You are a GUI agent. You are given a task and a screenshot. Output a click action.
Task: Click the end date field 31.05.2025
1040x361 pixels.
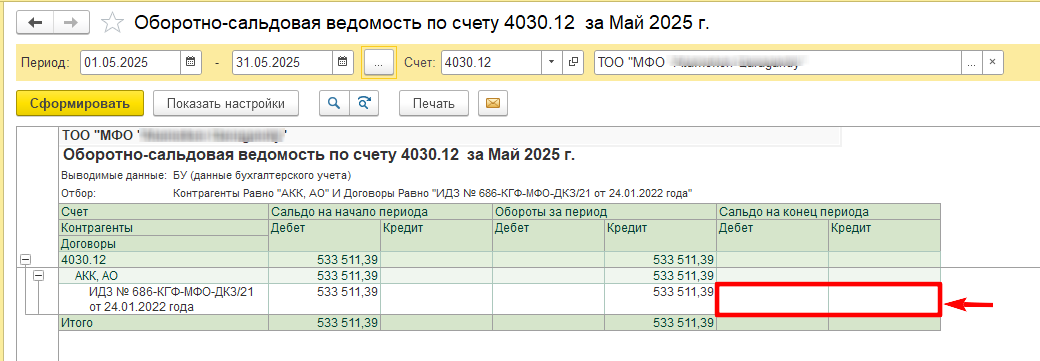[x=283, y=63]
